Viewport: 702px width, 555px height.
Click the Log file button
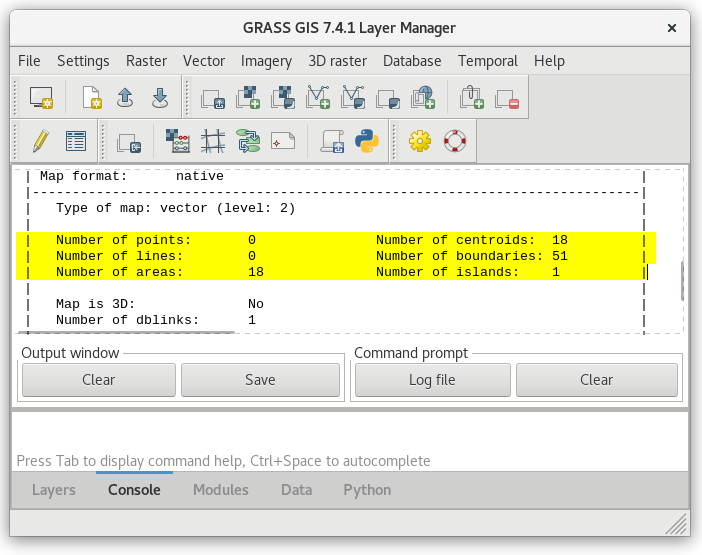(432, 380)
